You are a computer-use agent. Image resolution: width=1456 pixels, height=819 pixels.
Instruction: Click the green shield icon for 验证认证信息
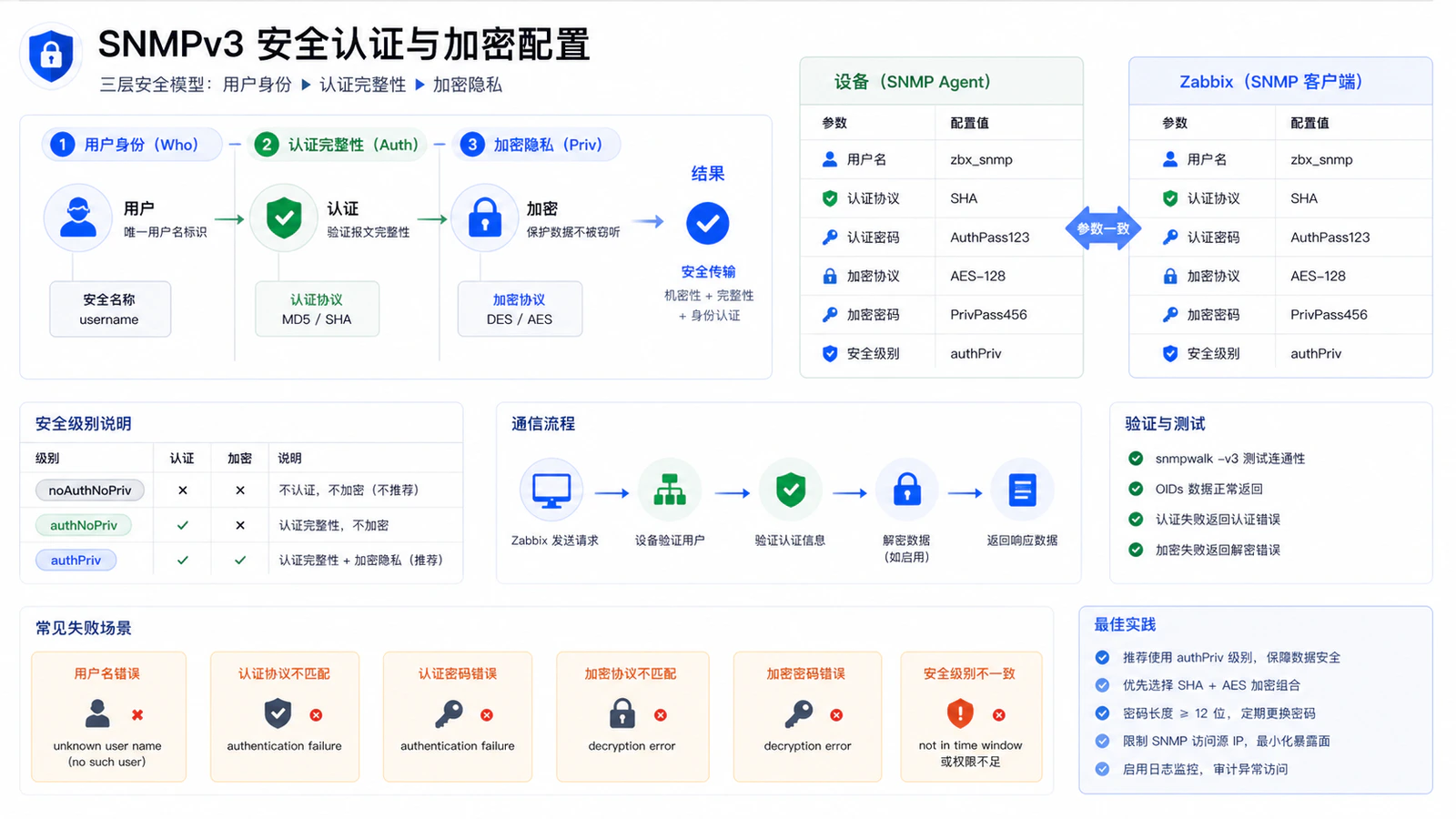click(790, 490)
